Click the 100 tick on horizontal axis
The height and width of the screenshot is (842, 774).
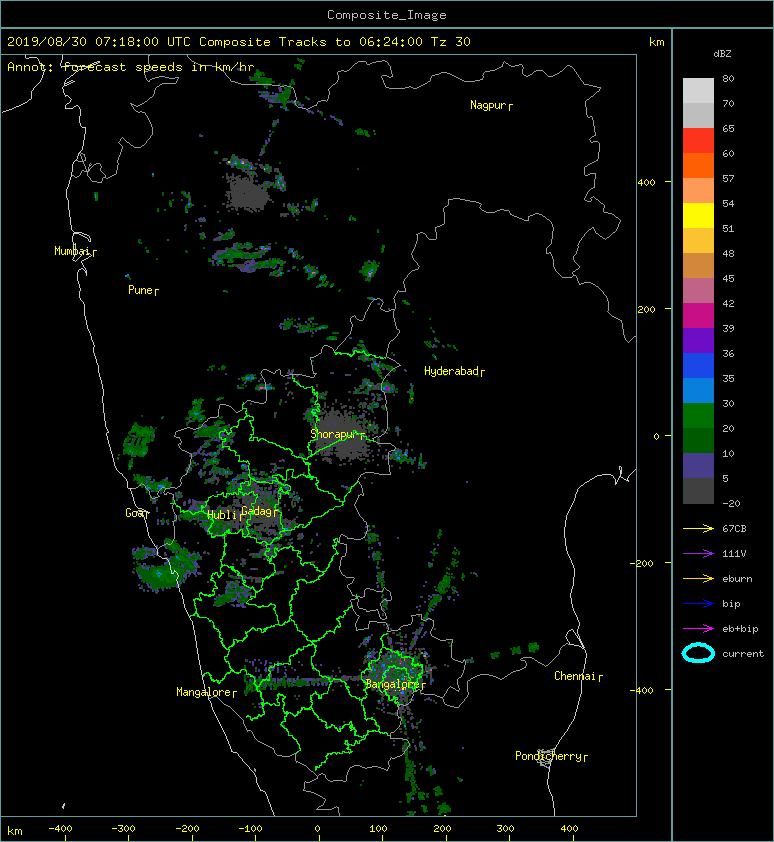[378, 829]
